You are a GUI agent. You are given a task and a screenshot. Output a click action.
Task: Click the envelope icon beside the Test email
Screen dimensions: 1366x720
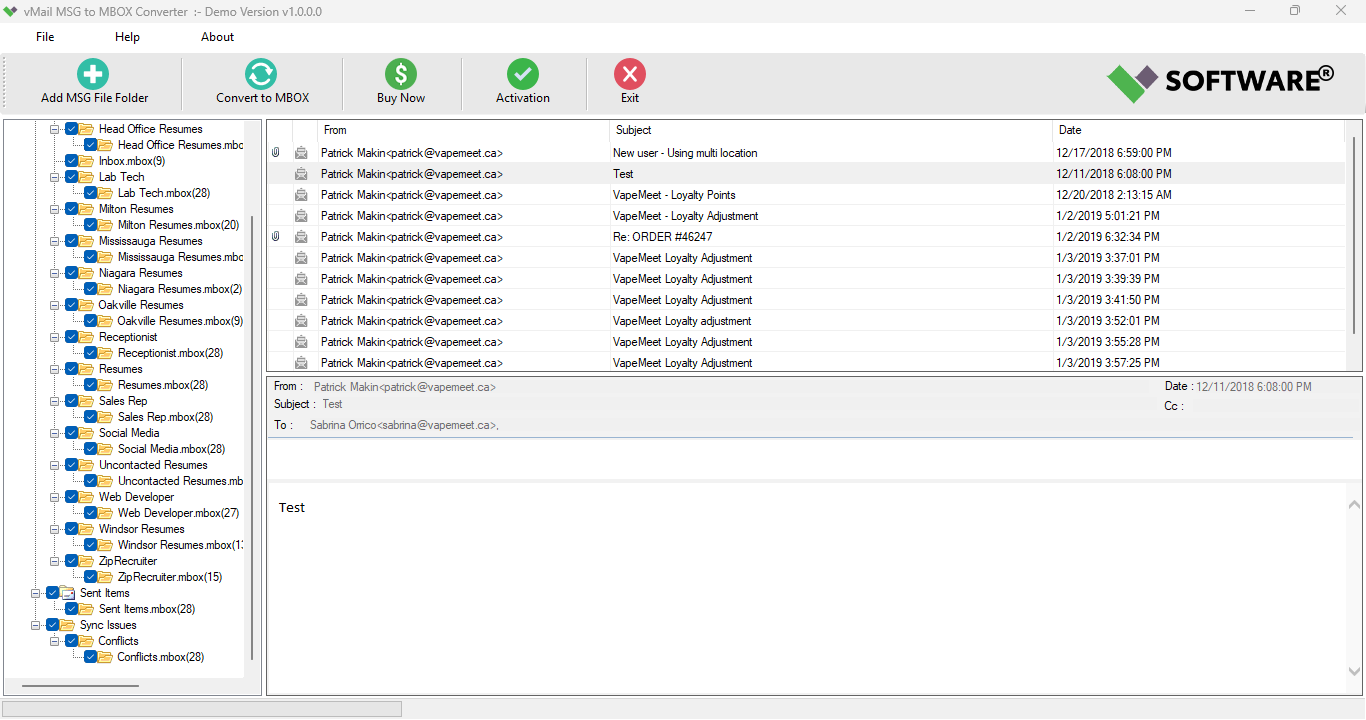point(301,173)
